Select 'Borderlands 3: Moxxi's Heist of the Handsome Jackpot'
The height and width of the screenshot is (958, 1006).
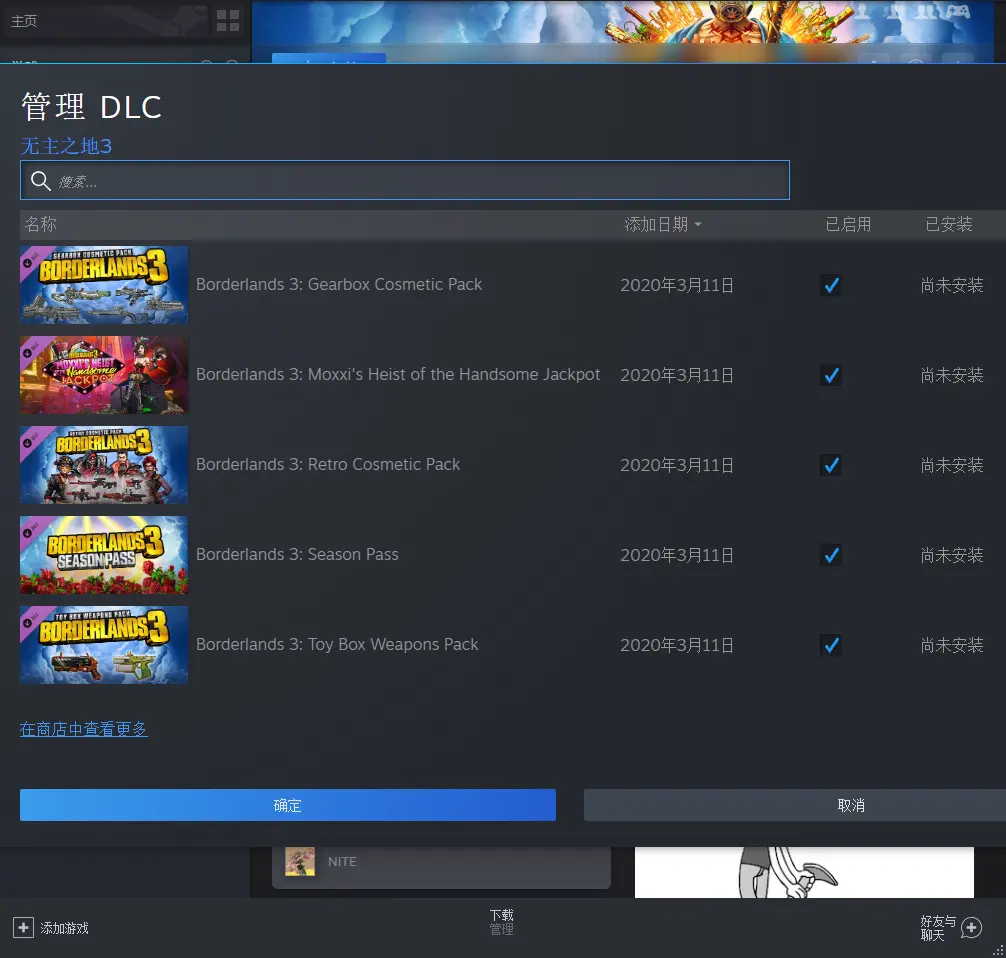tap(398, 374)
